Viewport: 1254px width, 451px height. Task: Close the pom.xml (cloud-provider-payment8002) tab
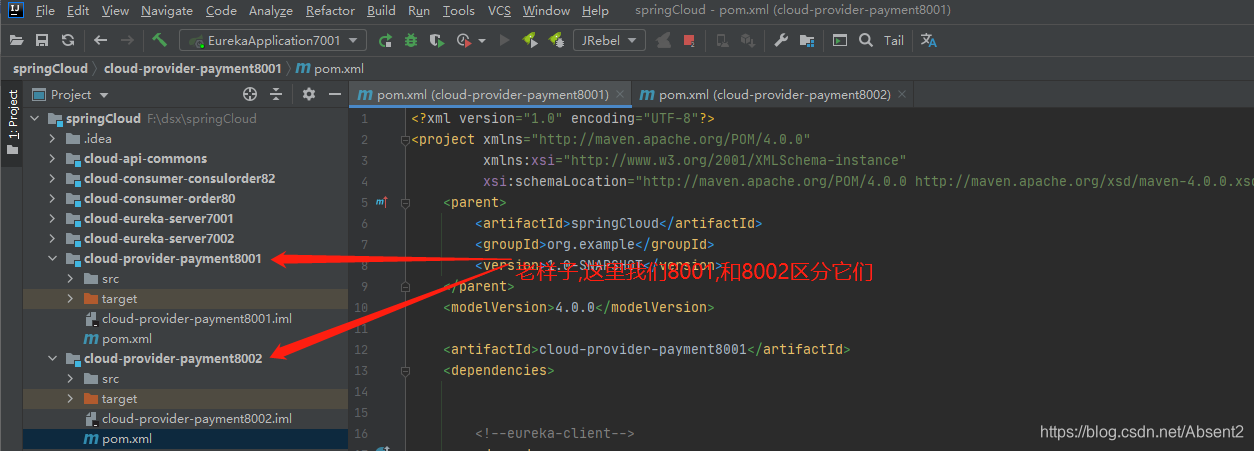(x=902, y=95)
